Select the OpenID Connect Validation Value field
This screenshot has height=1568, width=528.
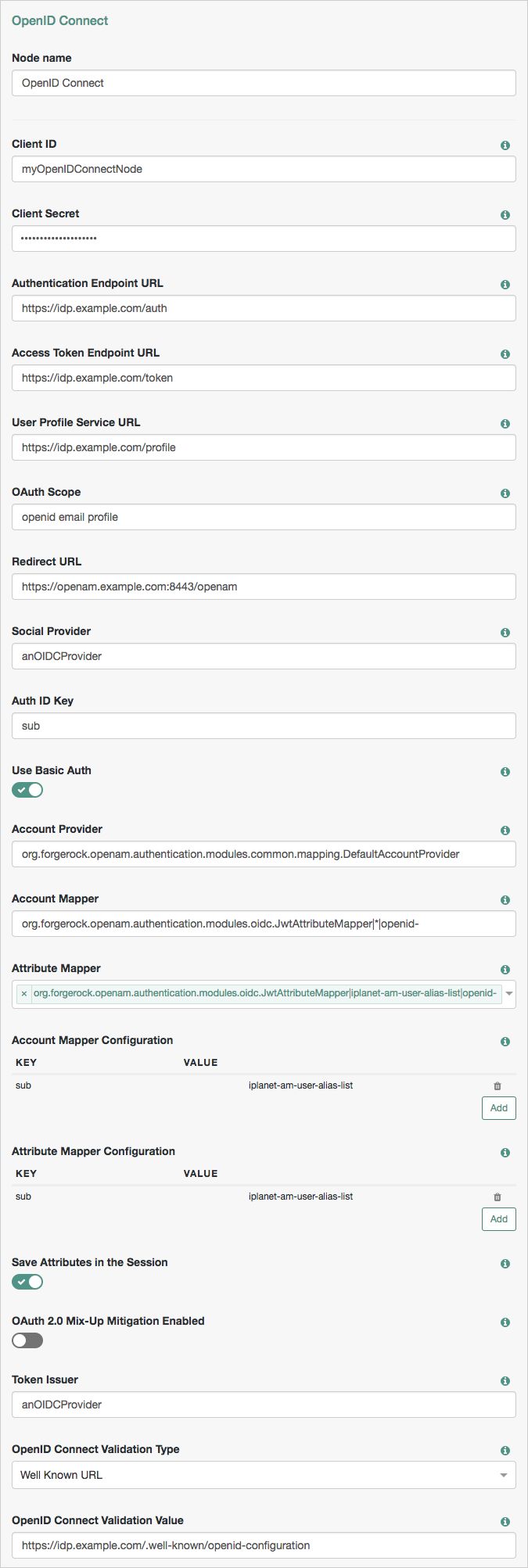pos(264,1545)
